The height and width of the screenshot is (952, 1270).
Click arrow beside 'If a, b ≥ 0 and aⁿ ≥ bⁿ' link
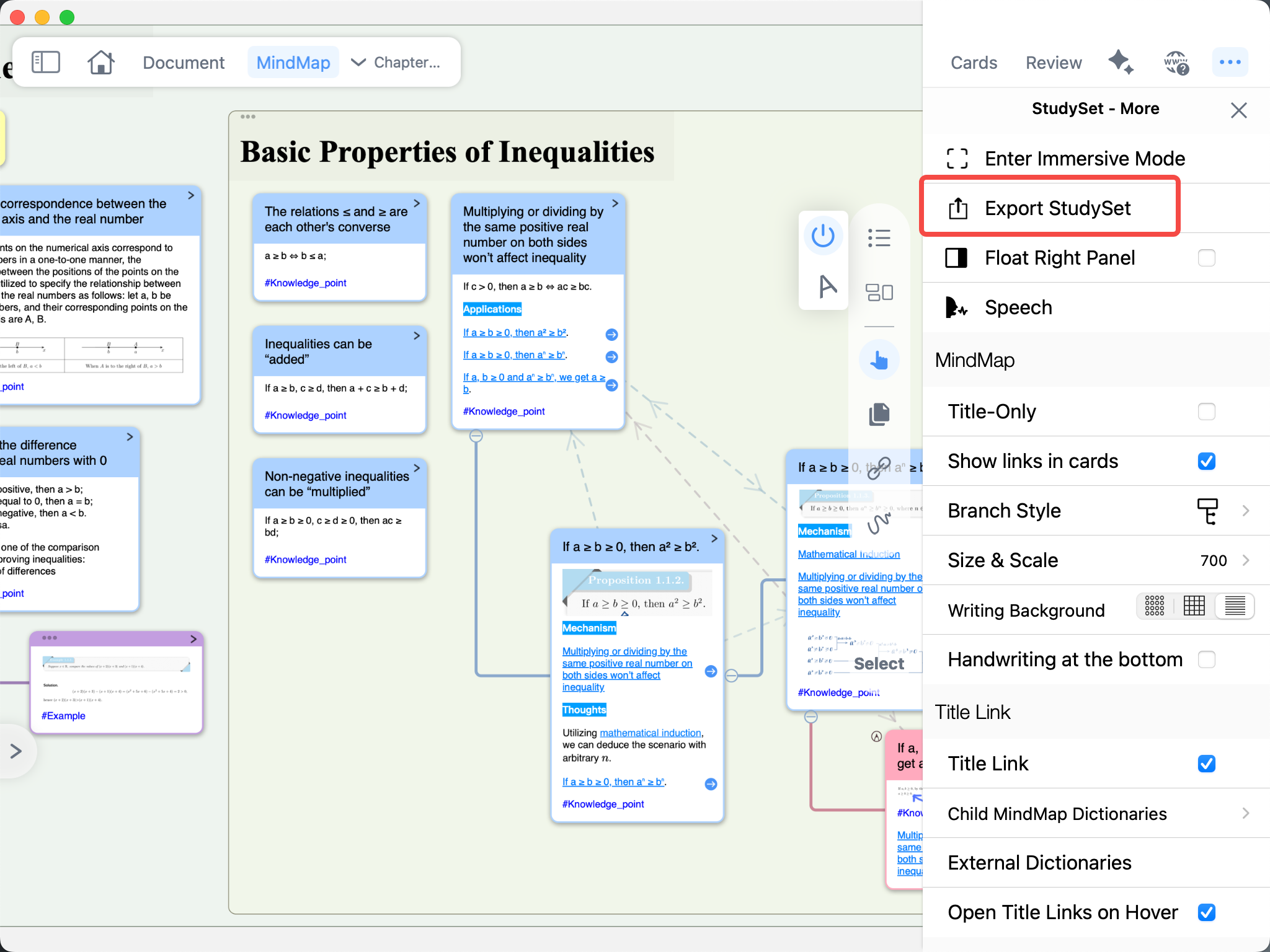coord(611,385)
